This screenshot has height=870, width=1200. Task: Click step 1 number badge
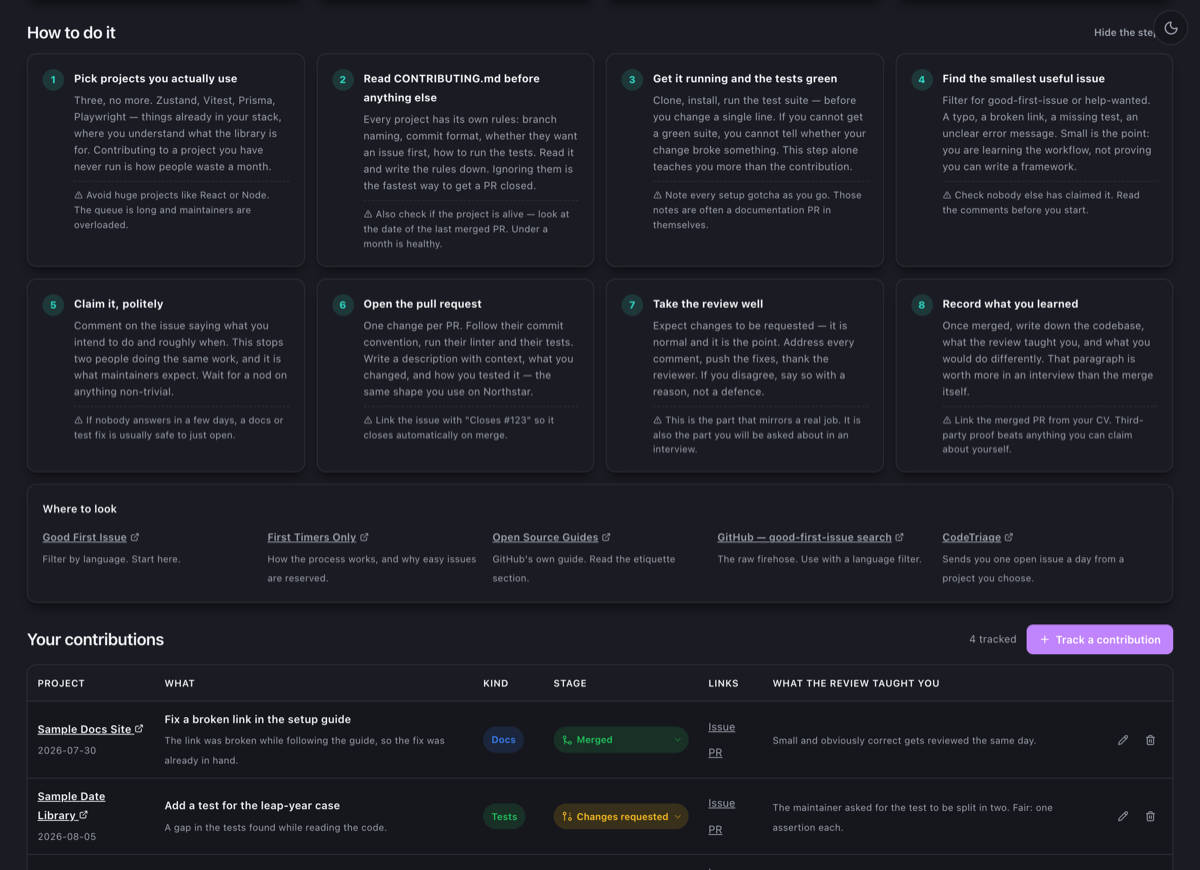point(53,80)
